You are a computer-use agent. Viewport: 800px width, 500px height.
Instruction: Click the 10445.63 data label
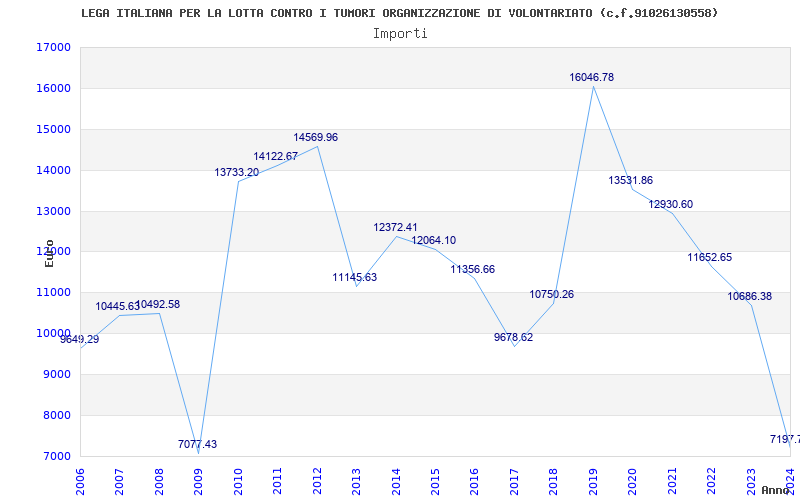[117, 307]
